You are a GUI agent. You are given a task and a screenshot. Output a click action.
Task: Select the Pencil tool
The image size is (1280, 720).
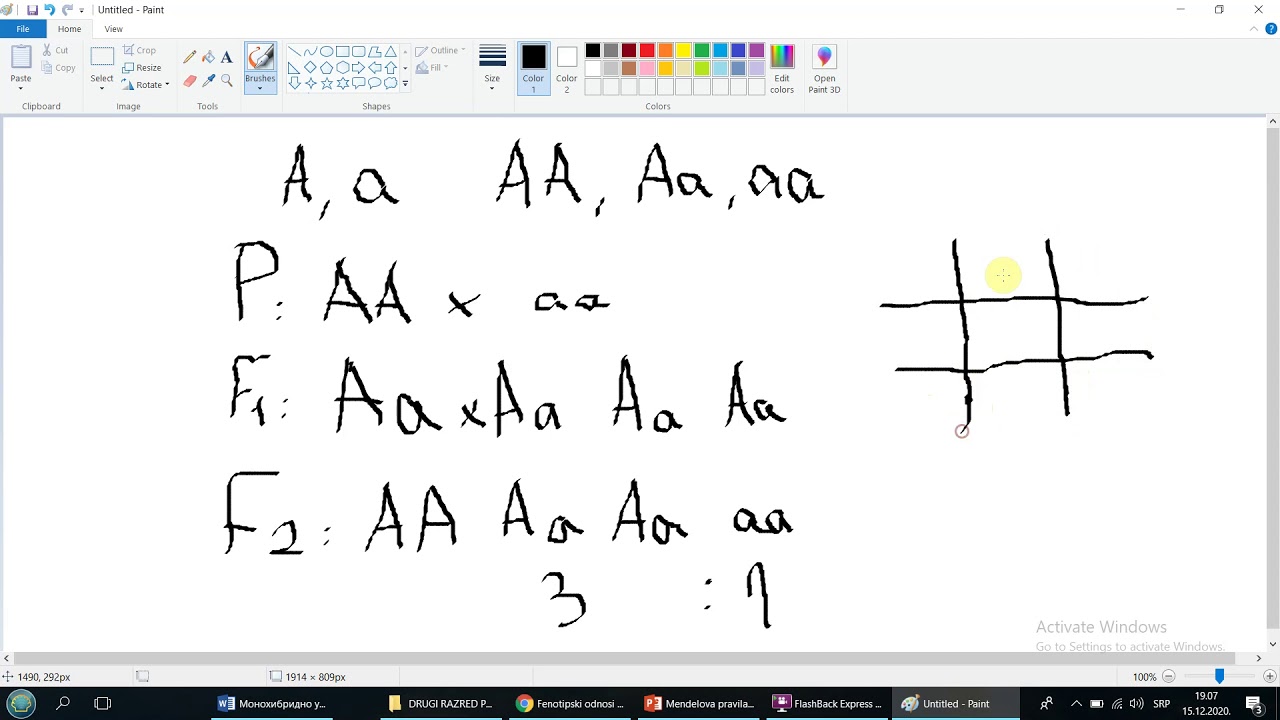[x=190, y=58]
